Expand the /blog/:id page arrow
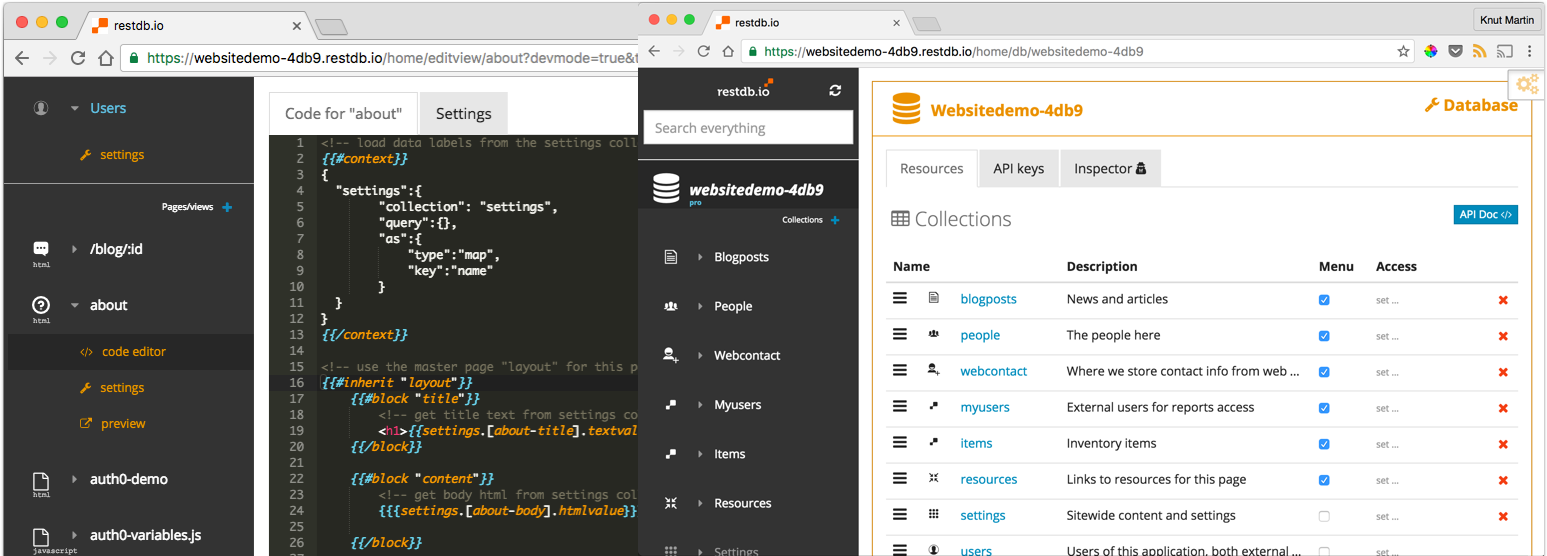This screenshot has height=556, width=1547. coord(74,249)
